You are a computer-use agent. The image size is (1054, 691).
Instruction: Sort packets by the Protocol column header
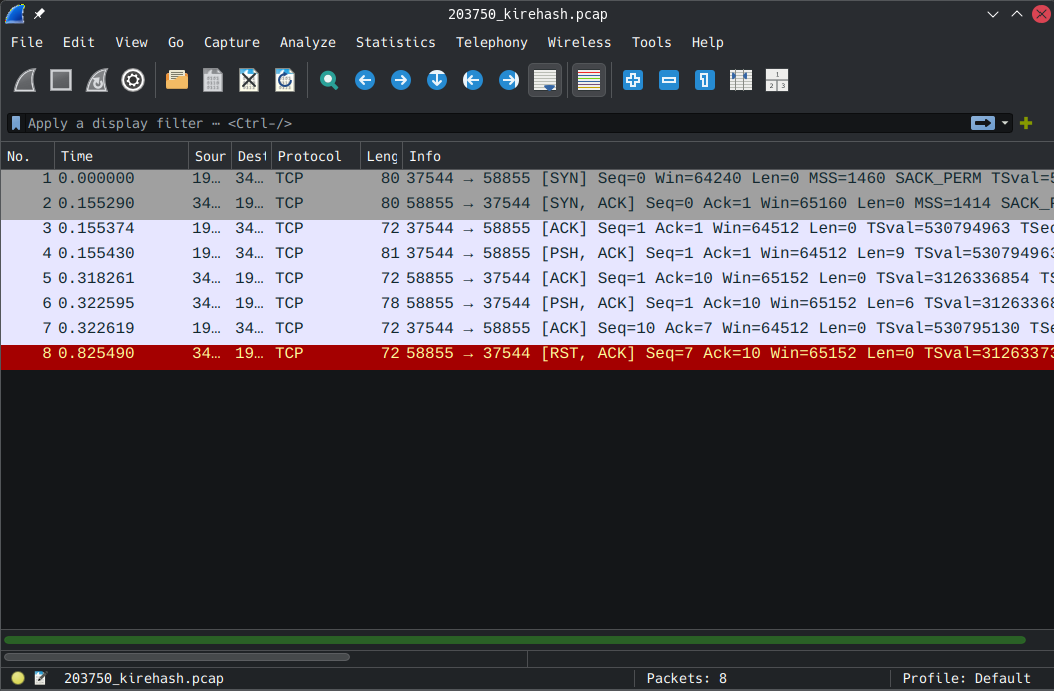click(x=310, y=156)
